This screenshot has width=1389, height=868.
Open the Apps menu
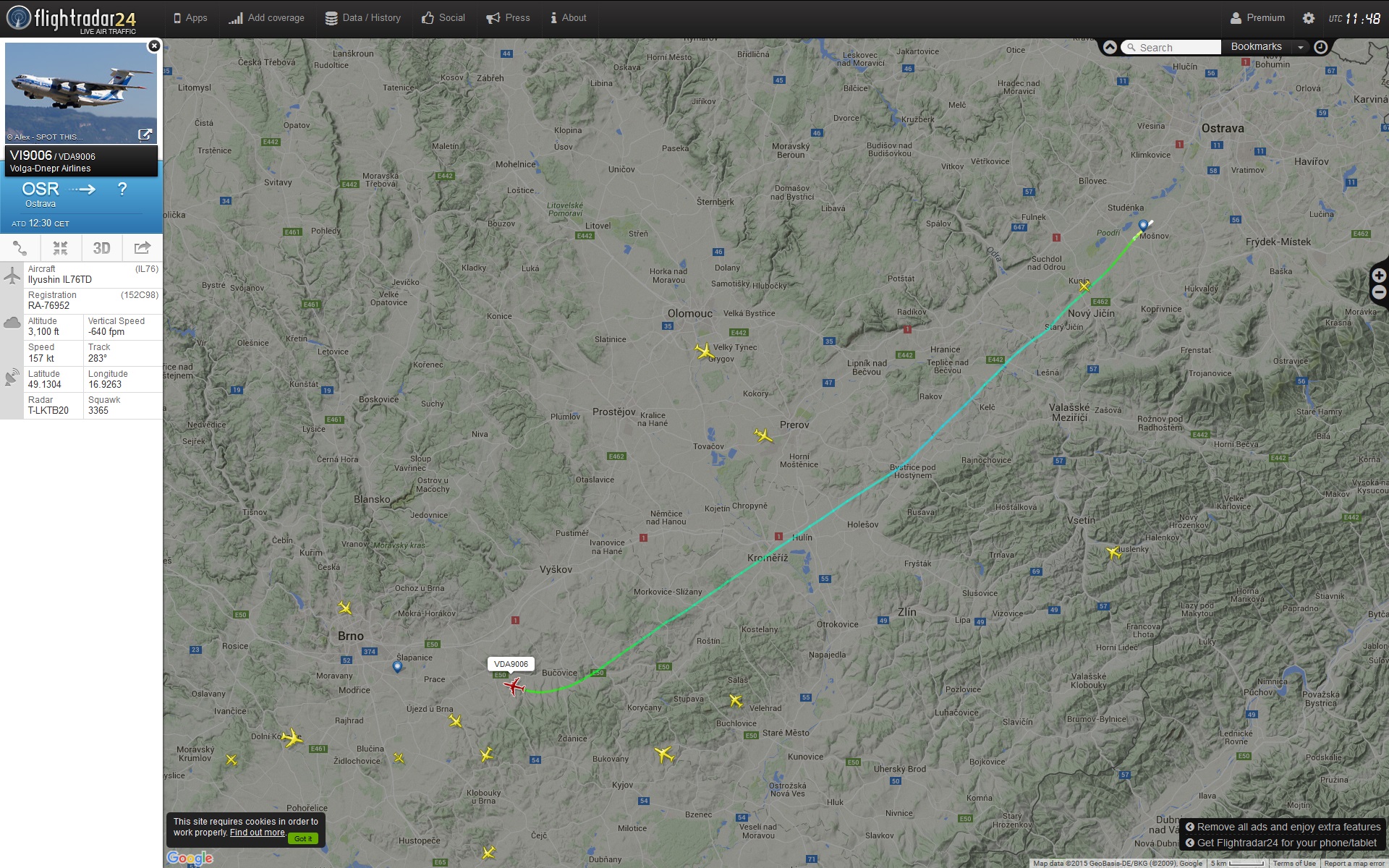(190, 18)
